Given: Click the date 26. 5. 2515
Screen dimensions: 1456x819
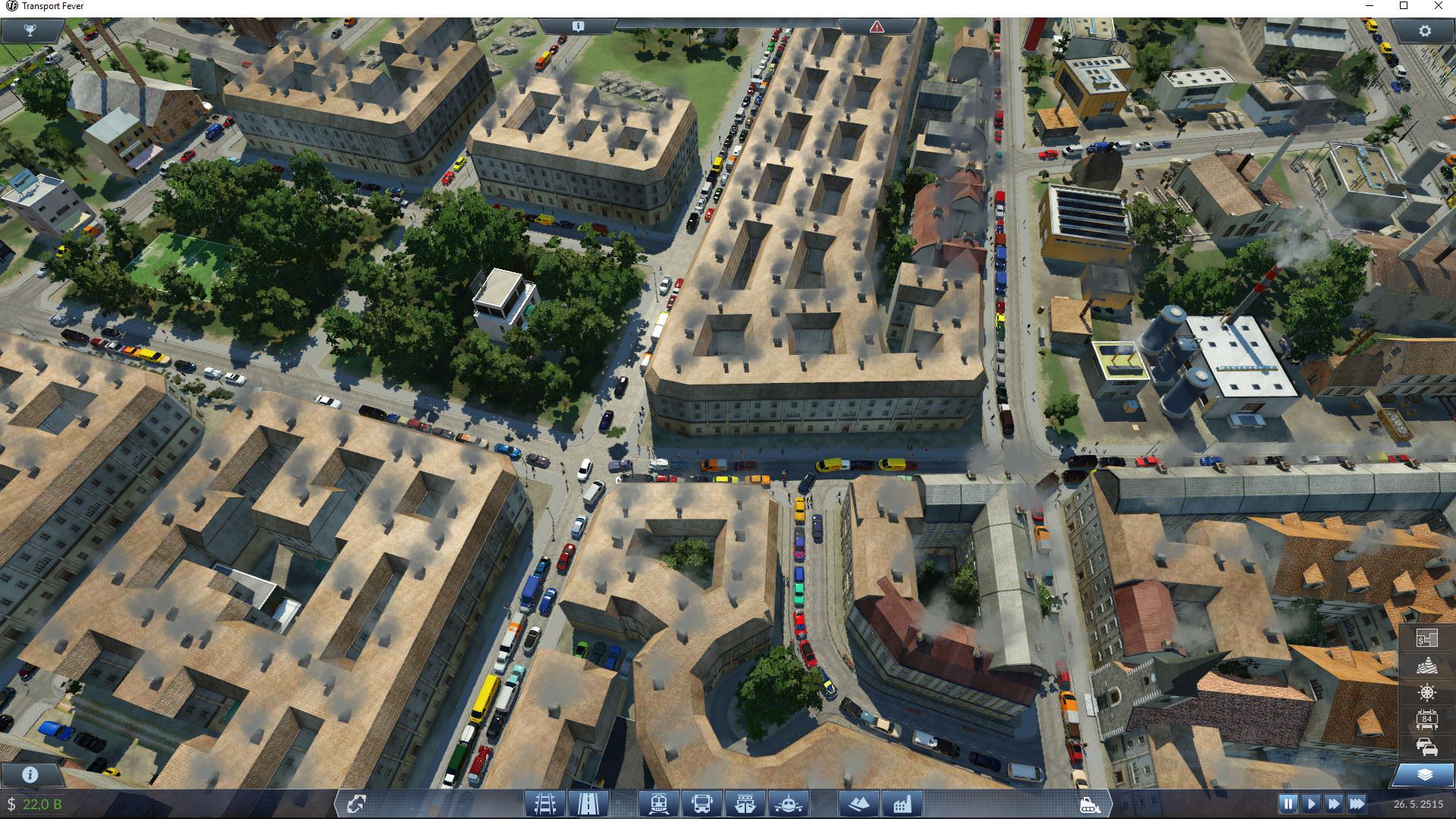Looking at the screenshot, I should click(x=1417, y=804).
